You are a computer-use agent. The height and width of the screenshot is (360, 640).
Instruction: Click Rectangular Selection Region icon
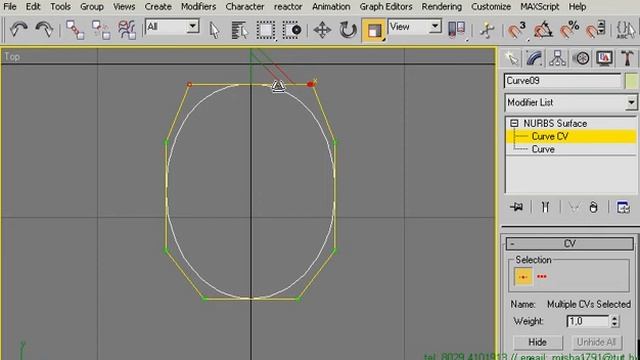point(266,30)
